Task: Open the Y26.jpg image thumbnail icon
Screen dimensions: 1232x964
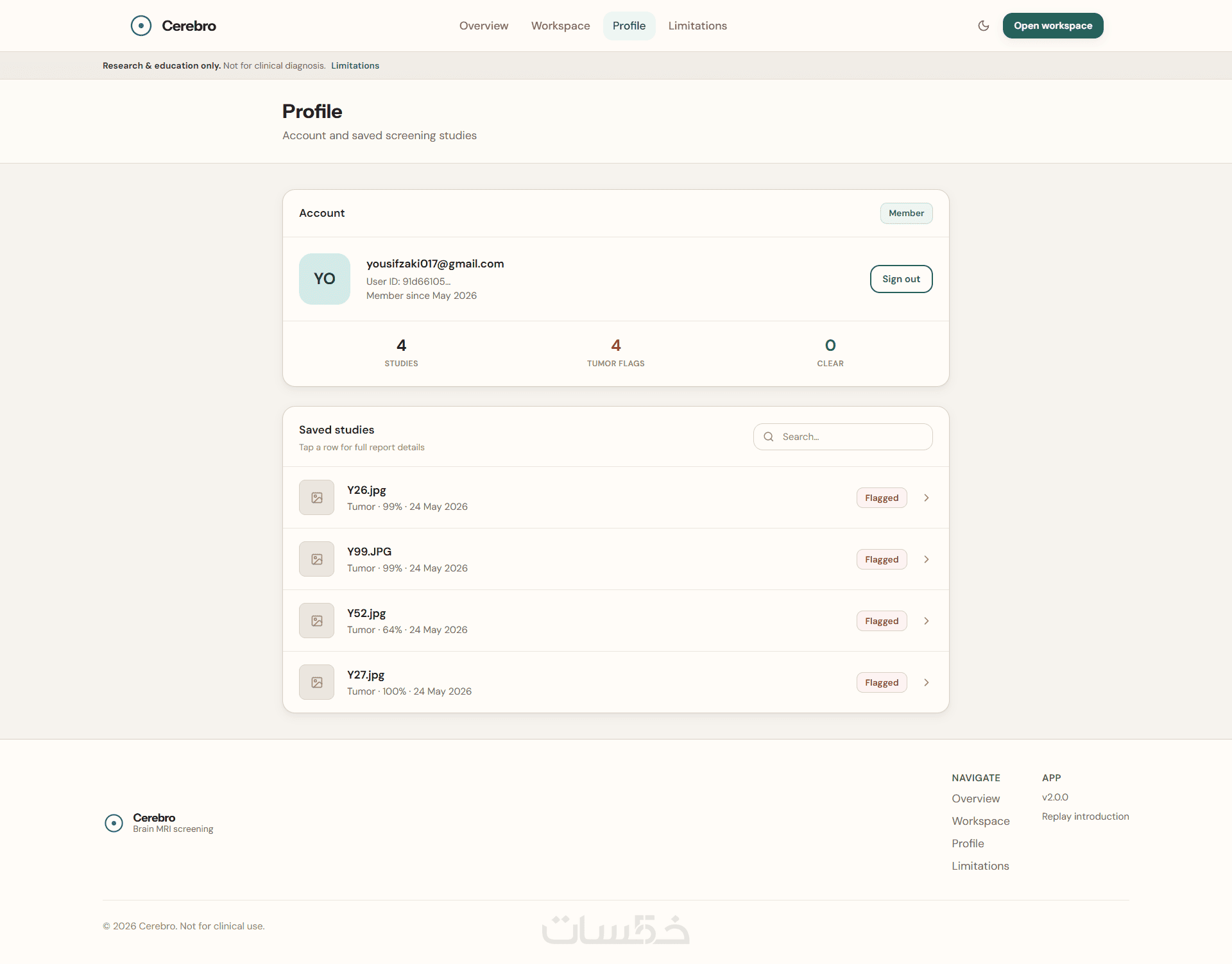Action: [x=316, y=498]
